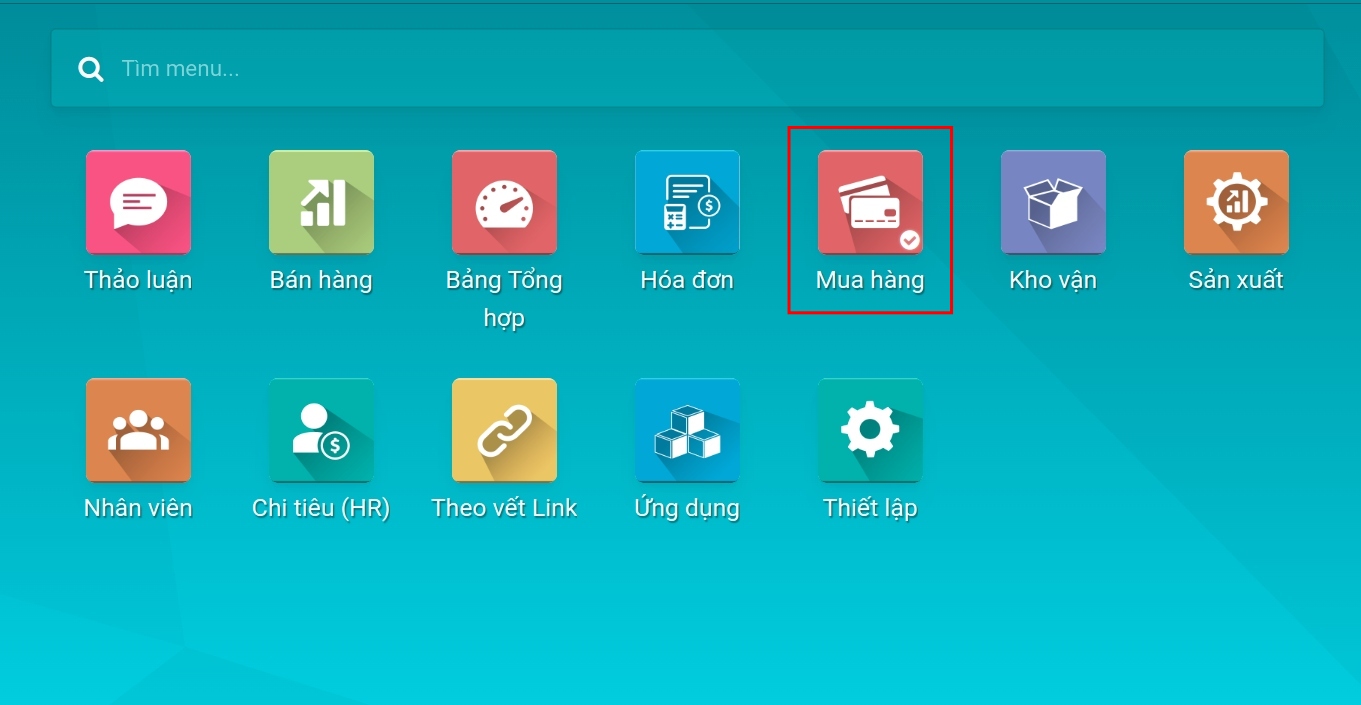Click the "Thiết lập" label
This screenshot has width=1361, height=705.
(870, 508)
